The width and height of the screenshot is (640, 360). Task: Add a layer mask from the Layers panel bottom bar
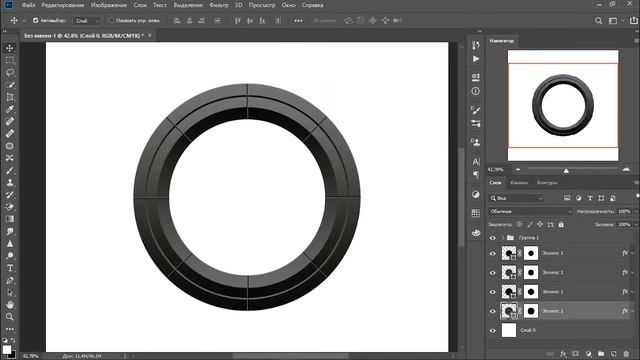click(576, 354)
